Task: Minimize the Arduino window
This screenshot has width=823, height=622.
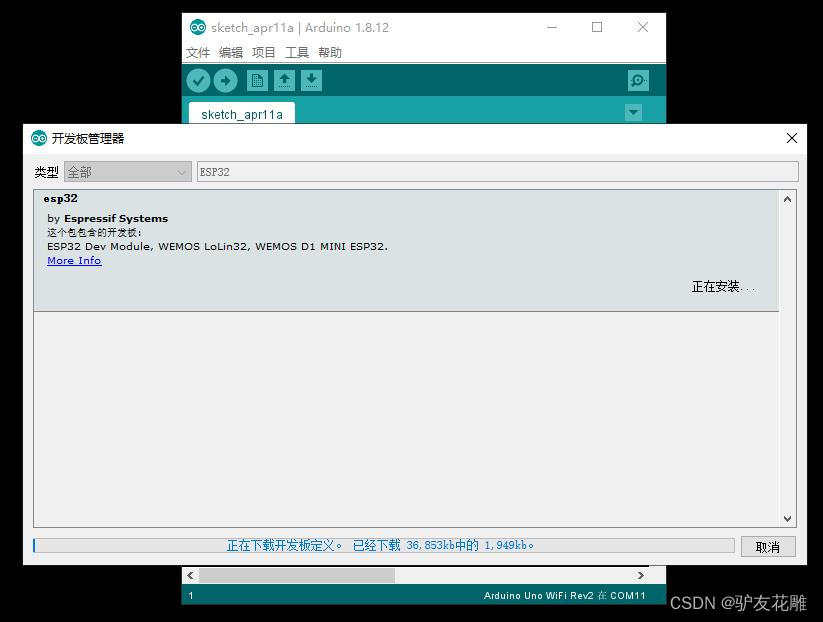Action: click(x=552, y=27)
